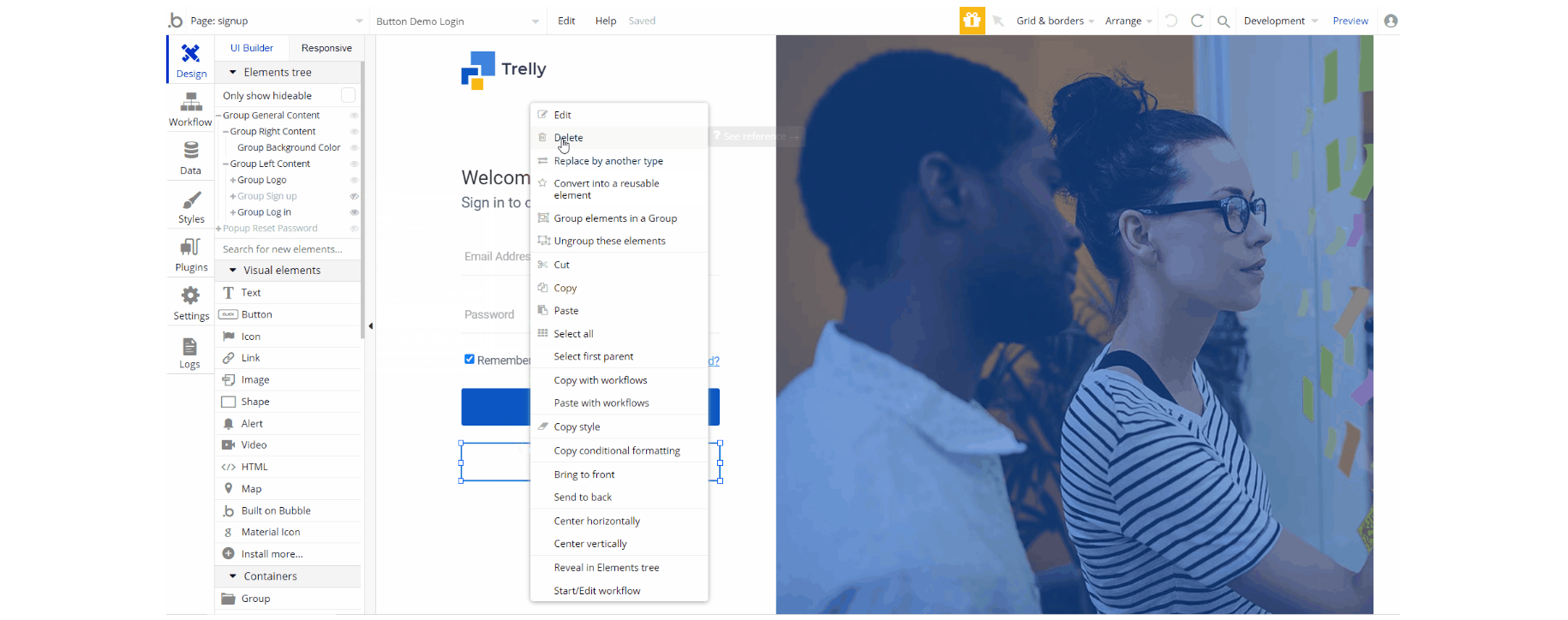Viewport: 1568px width, 620px height.
Task: Select the Material Icon element
Action: 289,532
